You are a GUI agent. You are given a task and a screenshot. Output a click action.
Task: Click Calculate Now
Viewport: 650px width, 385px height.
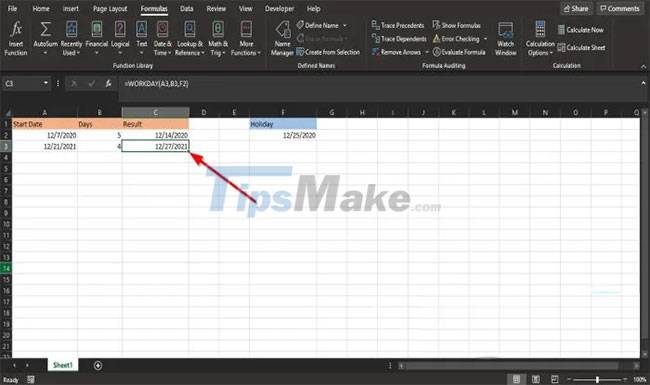click(580, 30)
